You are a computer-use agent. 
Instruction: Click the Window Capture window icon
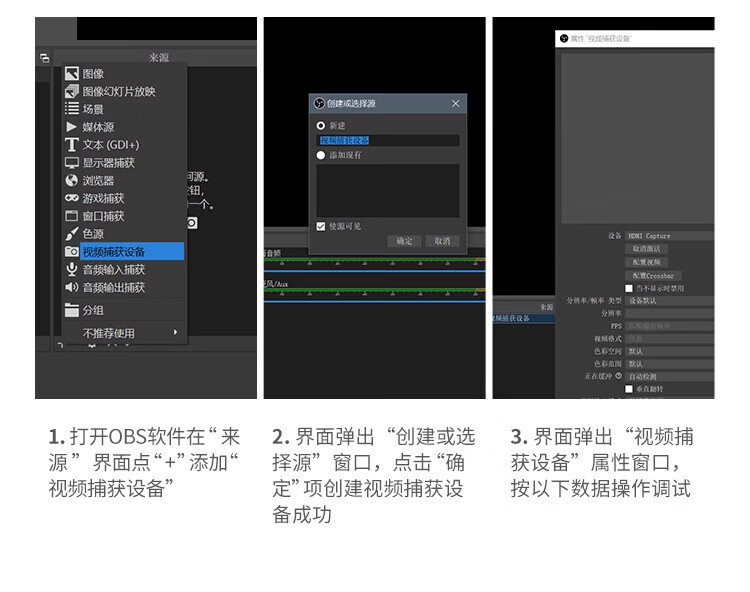[x=72, y=216]
